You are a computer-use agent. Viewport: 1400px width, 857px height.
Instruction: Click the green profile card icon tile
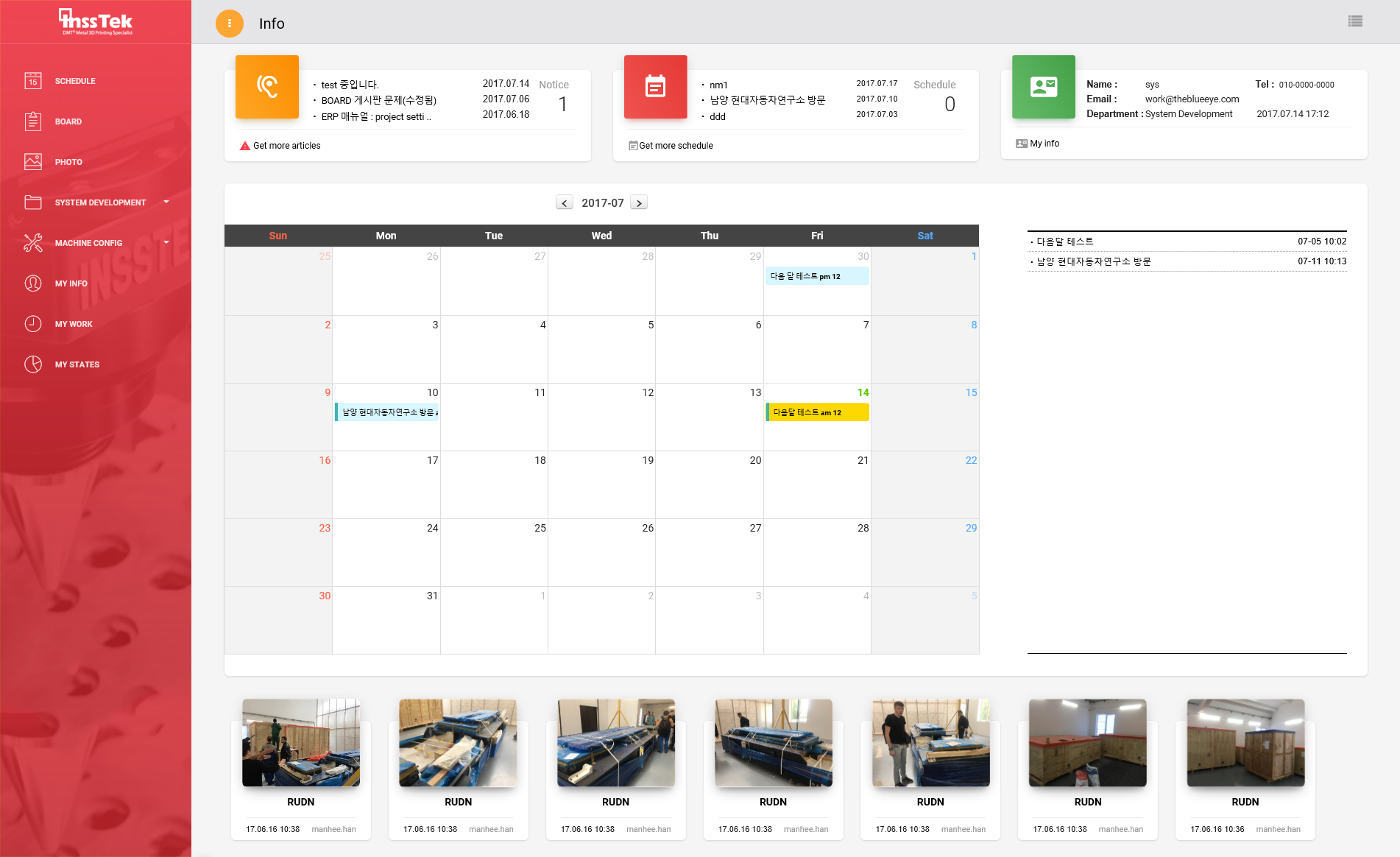tap(1043, 87)
